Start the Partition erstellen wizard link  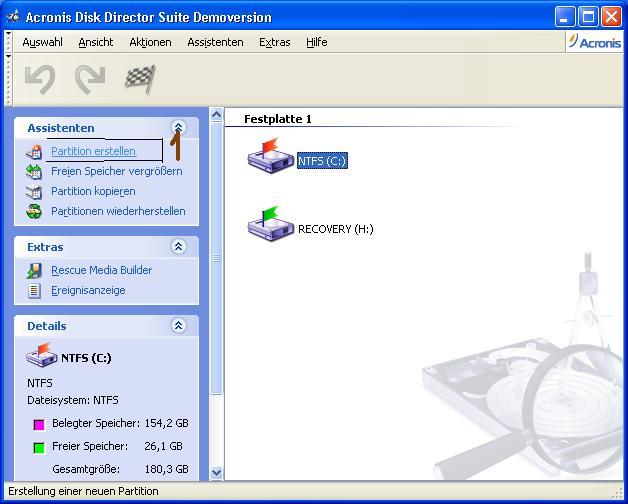[93, 151]
